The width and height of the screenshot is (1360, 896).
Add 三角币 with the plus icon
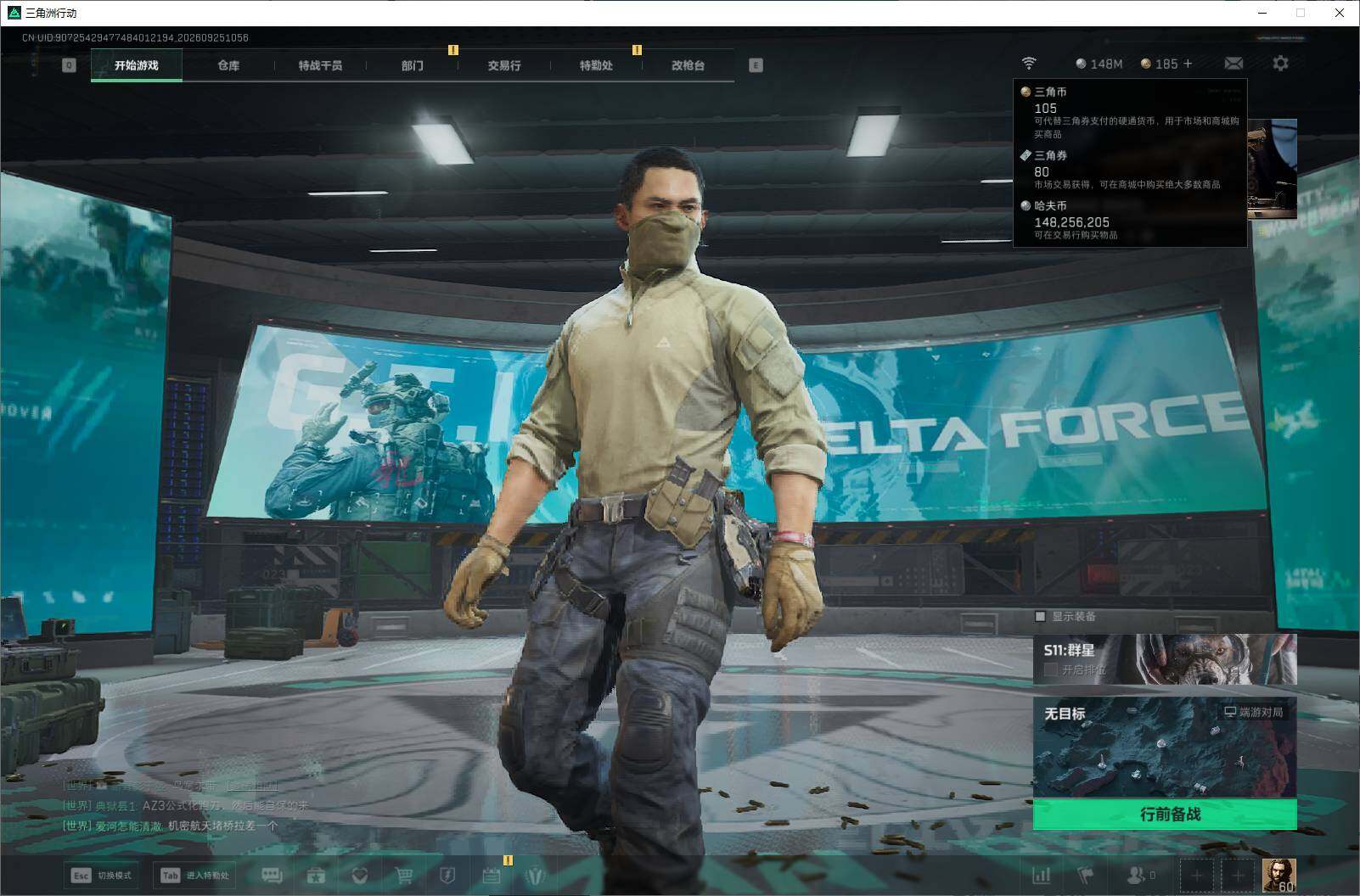(x=1188, y=64)
